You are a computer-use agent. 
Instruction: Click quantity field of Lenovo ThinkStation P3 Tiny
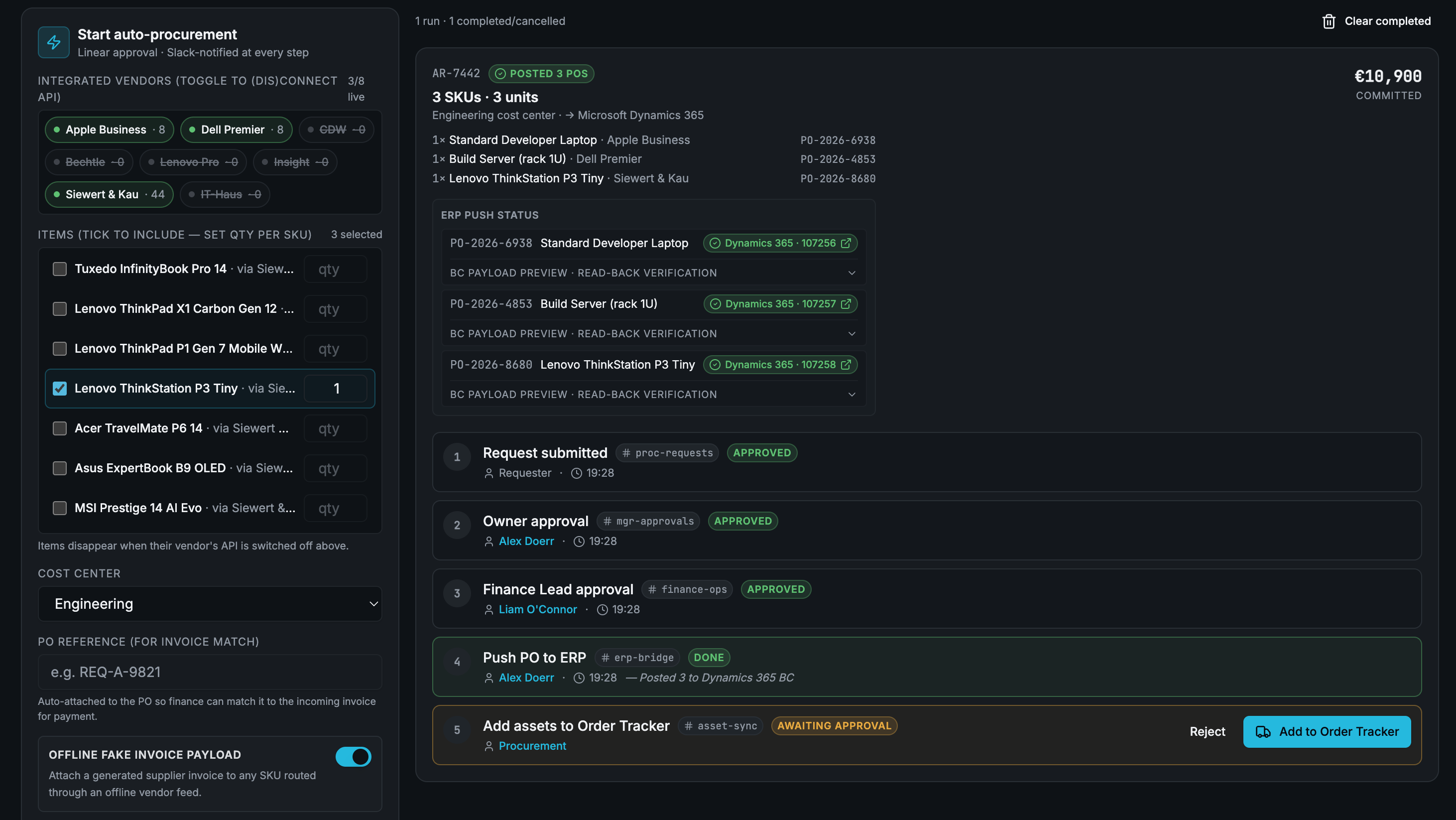tap(336, 389)
